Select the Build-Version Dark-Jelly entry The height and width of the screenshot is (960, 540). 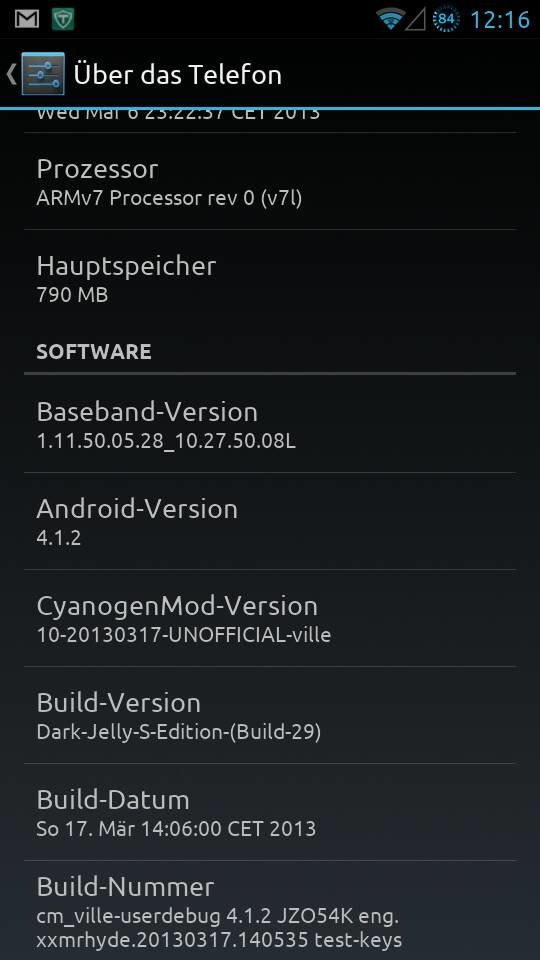[x=270, y=715]
